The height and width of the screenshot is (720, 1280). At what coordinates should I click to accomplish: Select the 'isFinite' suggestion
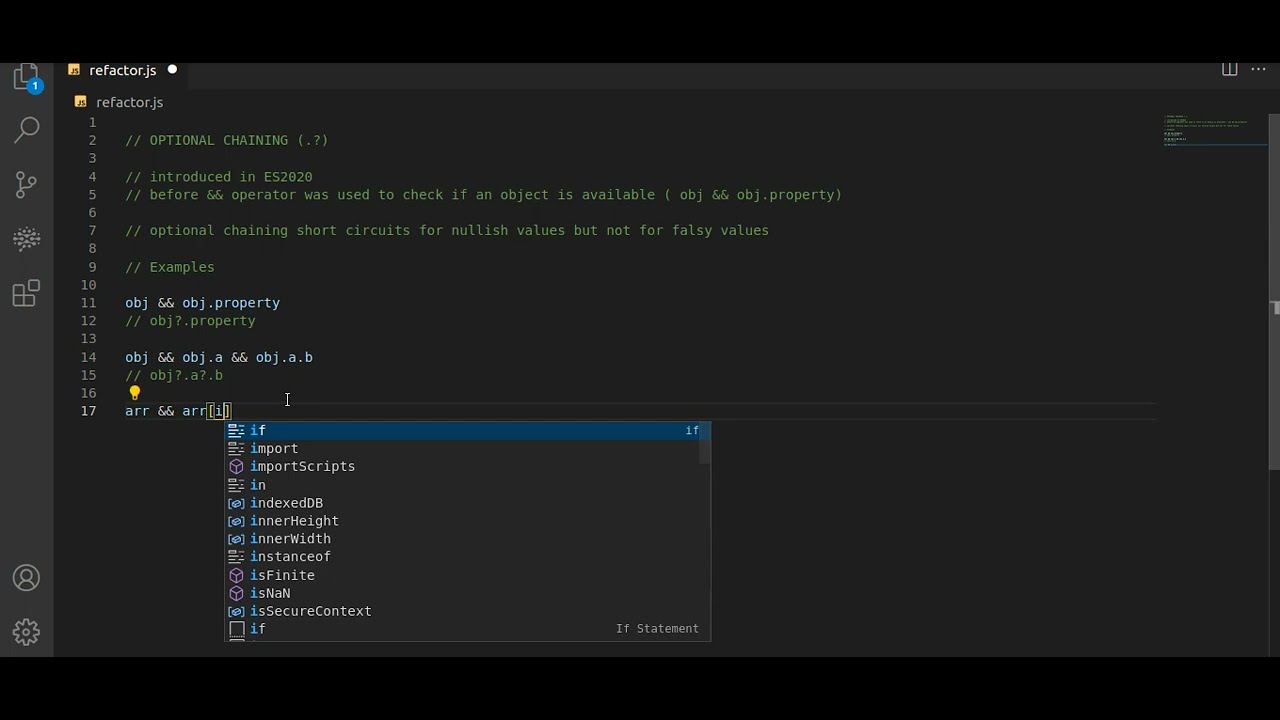[x=467, y=575]
